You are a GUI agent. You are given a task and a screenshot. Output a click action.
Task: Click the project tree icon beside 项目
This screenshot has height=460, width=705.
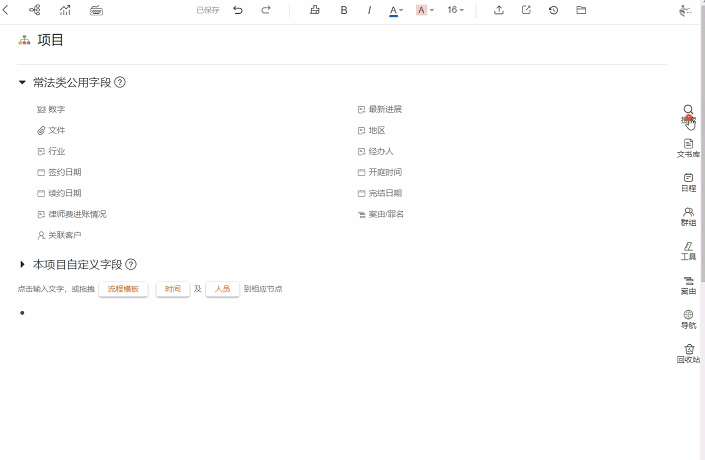(24, 40)
